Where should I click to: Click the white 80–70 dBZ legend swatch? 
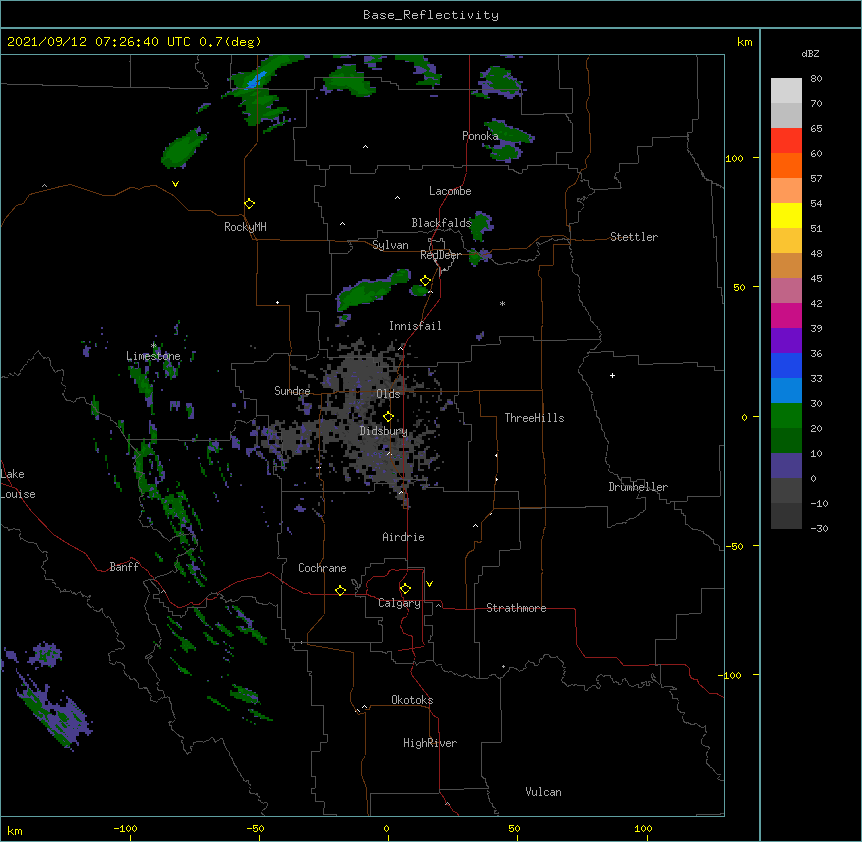point(786,91)
